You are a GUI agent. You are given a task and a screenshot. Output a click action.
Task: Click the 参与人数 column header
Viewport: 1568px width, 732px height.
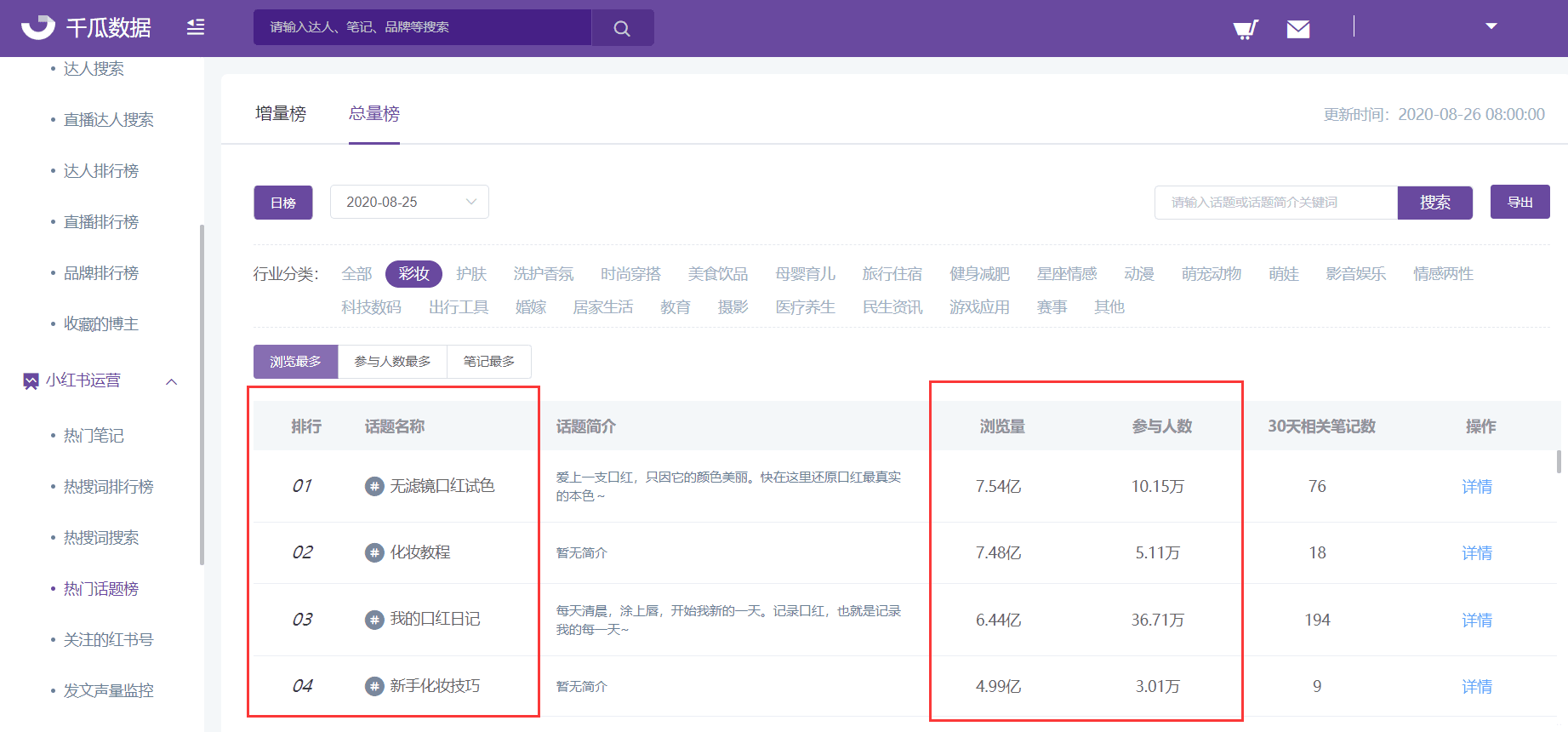(x=1162, y=426)
